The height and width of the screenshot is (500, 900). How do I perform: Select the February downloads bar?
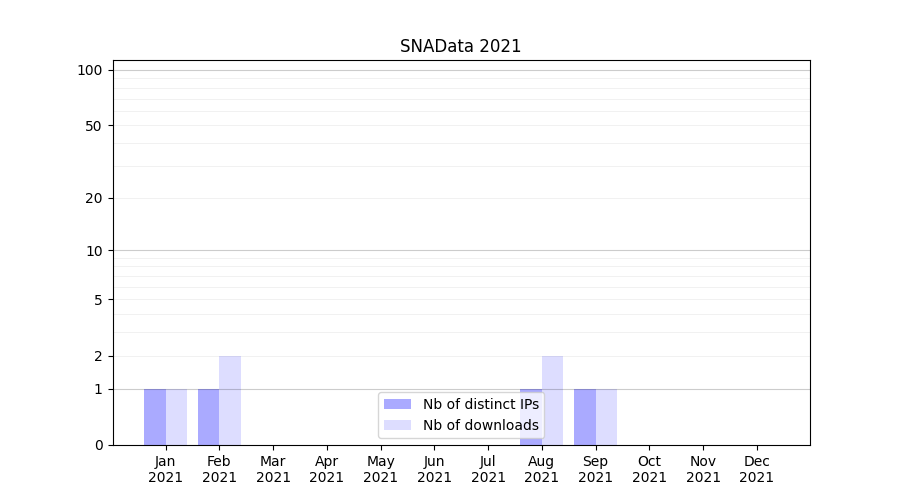click(230, 400)
